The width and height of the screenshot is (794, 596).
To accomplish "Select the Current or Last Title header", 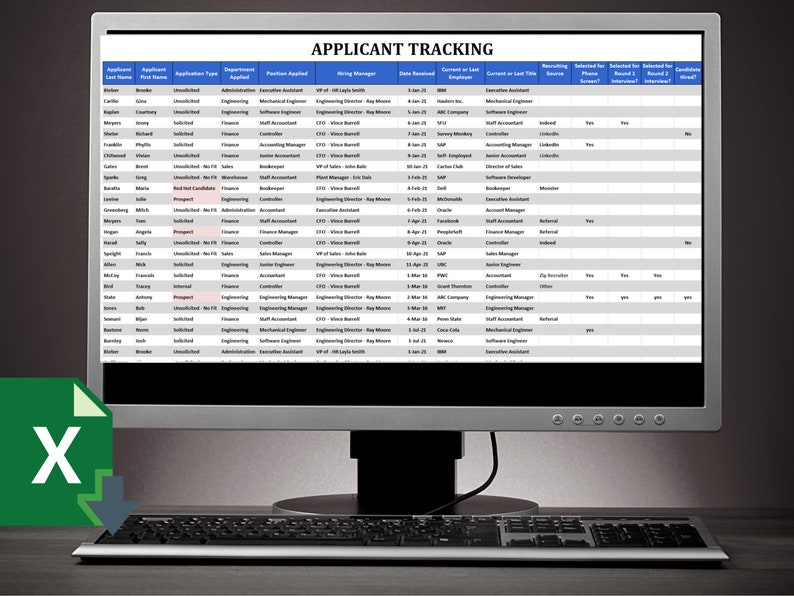I will pos(511,73).
